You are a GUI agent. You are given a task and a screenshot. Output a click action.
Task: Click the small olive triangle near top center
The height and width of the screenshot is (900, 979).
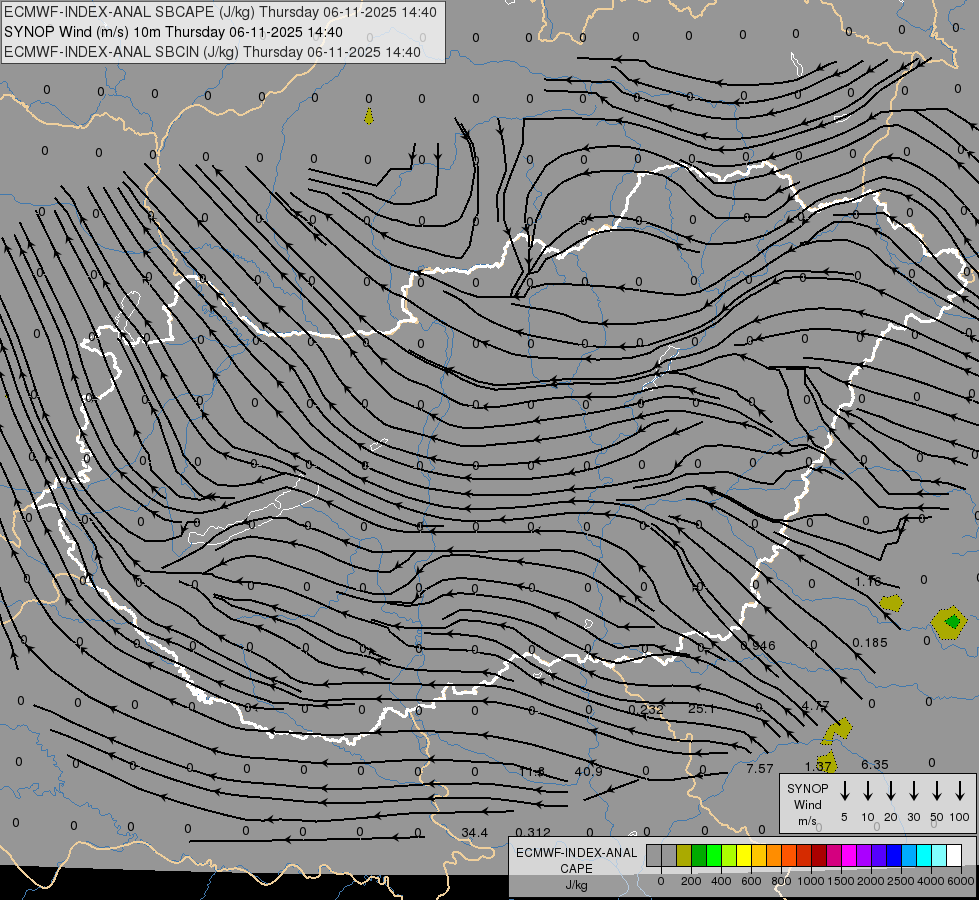[x=369, y=117]
